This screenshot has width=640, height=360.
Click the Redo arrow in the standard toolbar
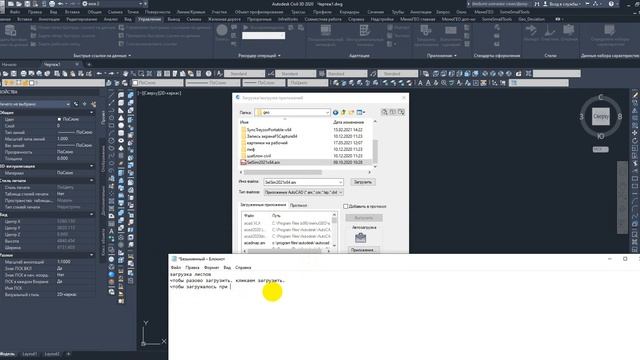pos(111,73)
